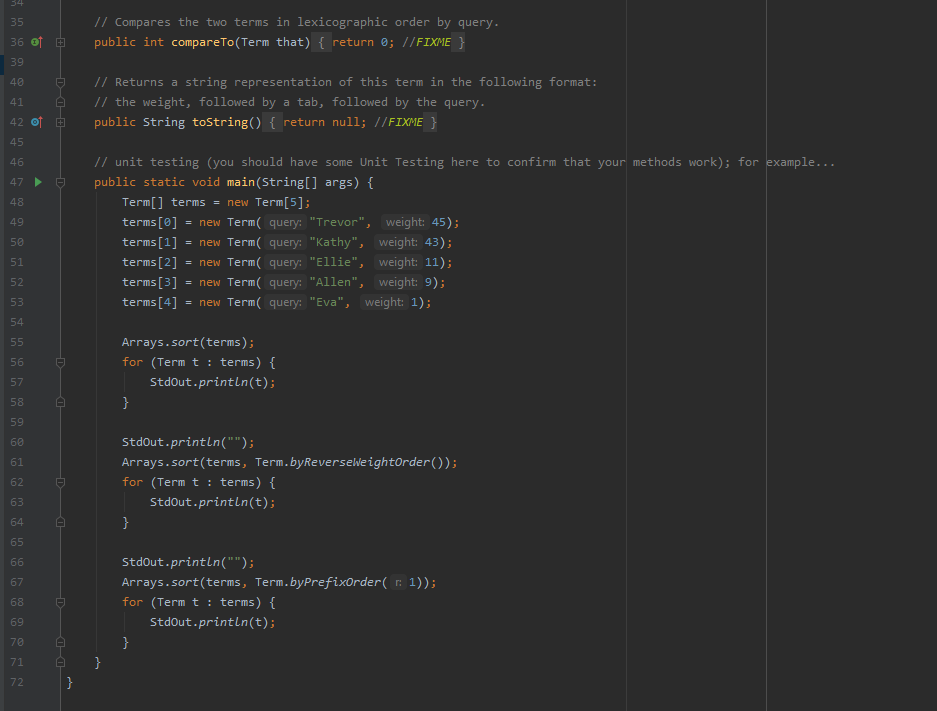Collapse the for loop at line 62
Viewport: 937px width, 711px height.
[60, 481]
